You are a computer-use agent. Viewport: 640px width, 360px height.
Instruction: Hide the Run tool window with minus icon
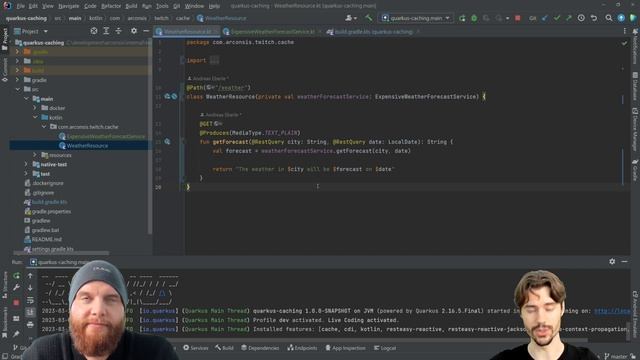pos(624,262)
